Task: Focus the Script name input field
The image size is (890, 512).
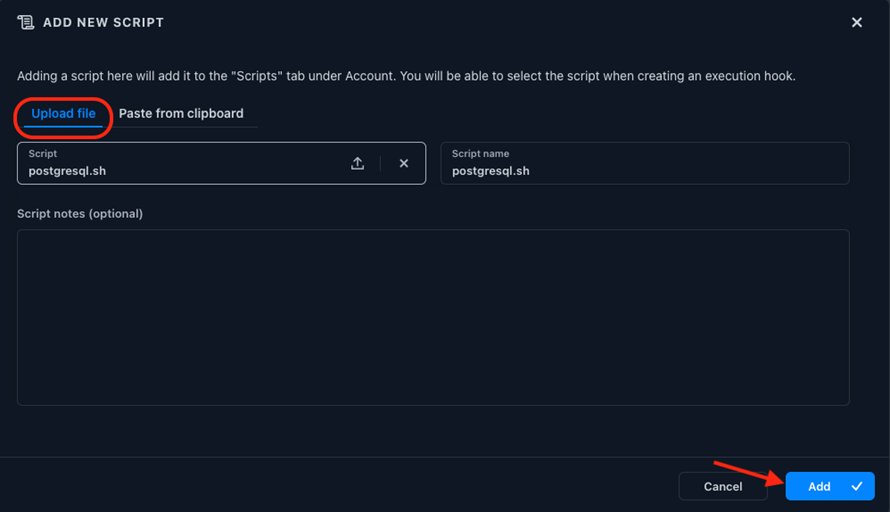Action: click(645, 163)
